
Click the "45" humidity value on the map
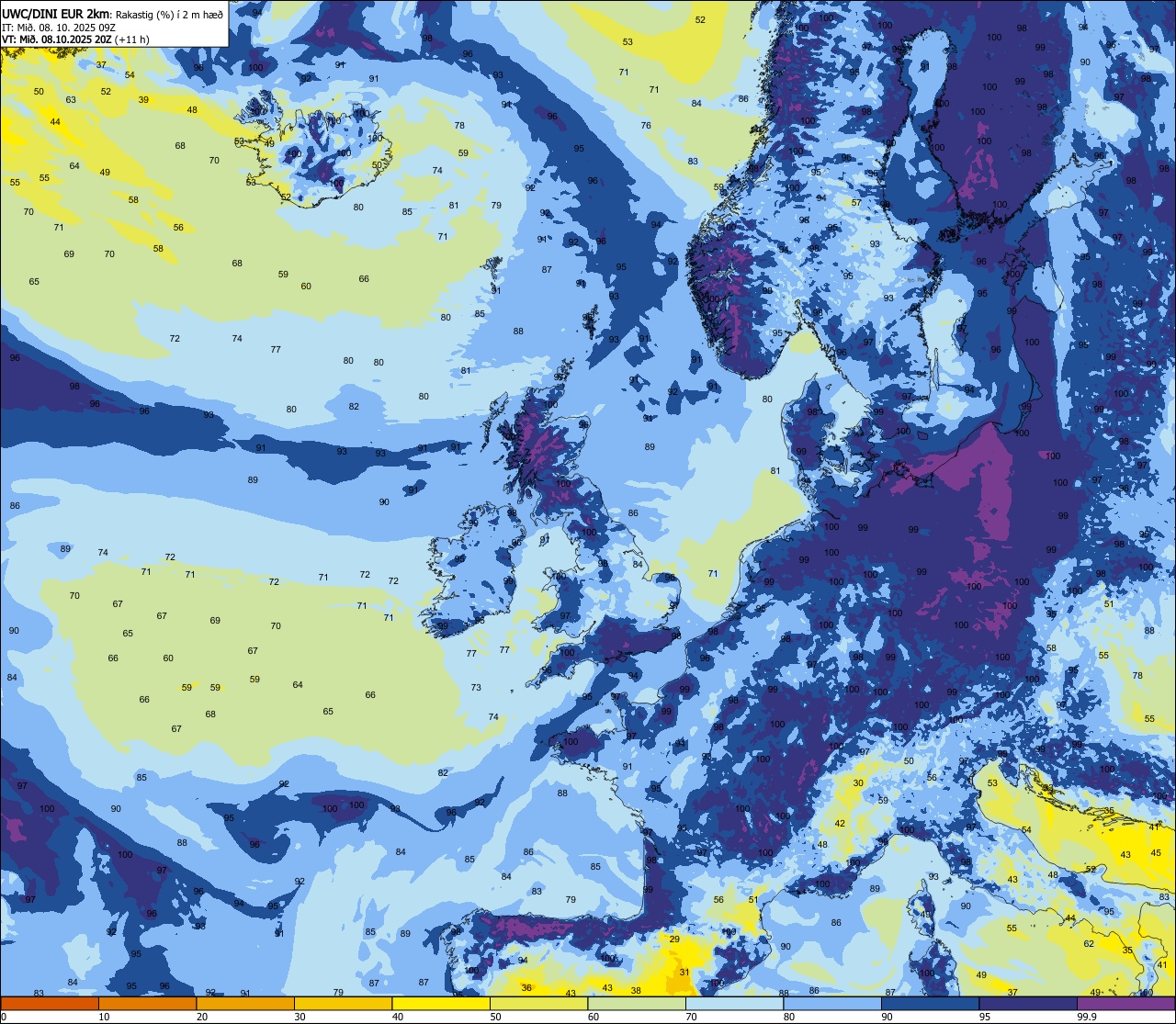1156,852
